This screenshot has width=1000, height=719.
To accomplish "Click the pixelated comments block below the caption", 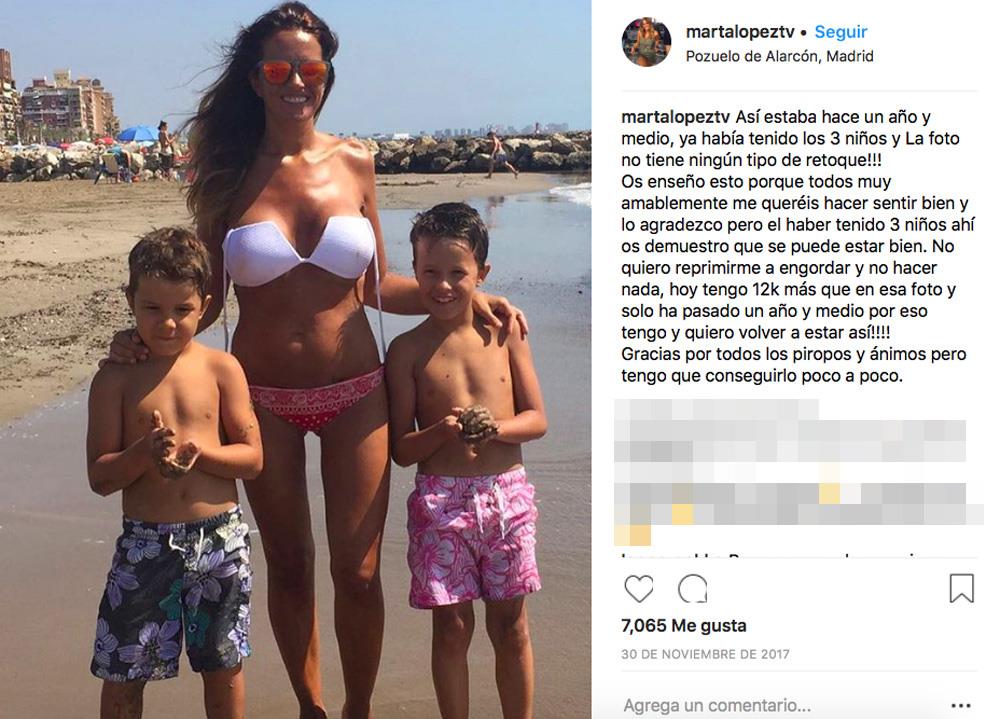I will (797, 472).
